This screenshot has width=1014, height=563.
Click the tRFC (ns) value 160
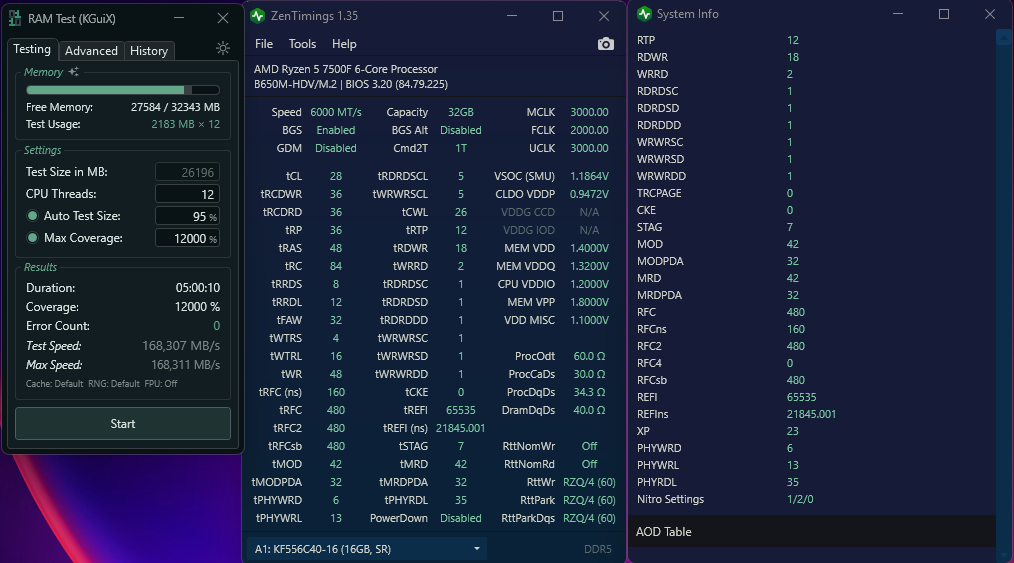click(x=336, y=392)
